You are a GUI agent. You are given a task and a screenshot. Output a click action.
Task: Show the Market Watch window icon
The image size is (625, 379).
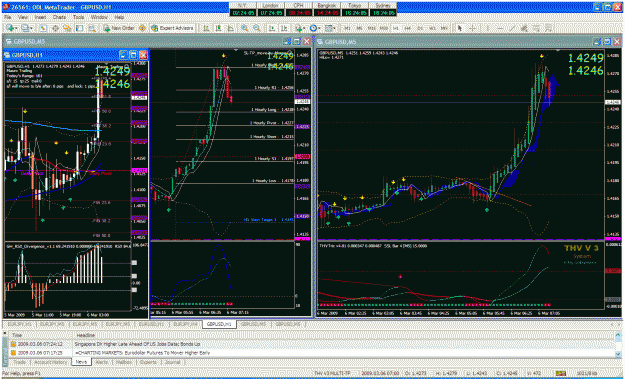click(43, 28)
